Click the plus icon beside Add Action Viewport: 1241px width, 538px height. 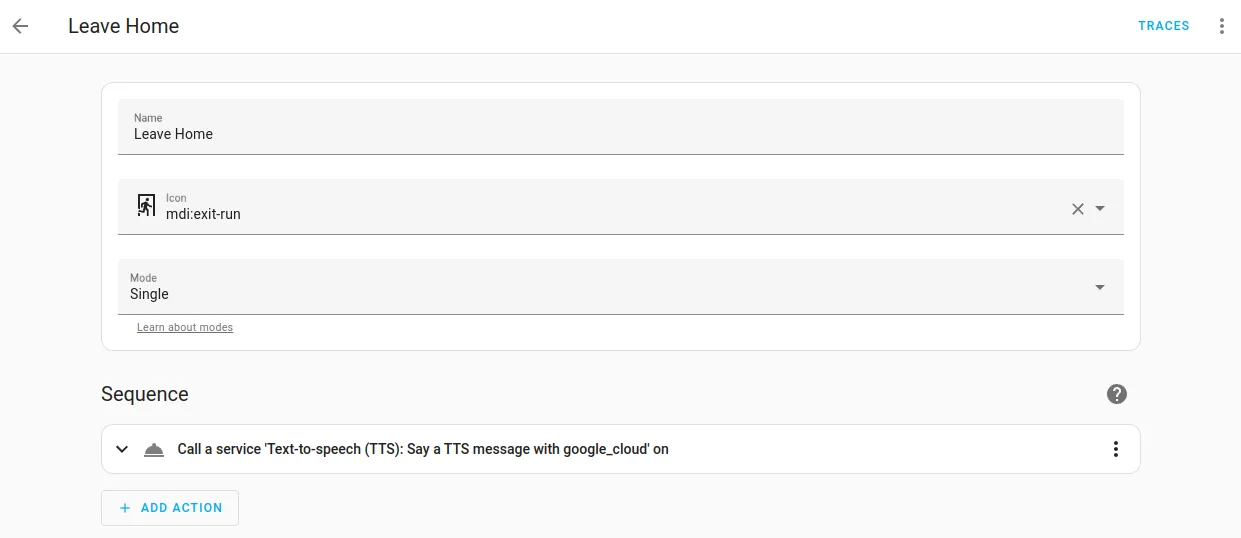125,508
